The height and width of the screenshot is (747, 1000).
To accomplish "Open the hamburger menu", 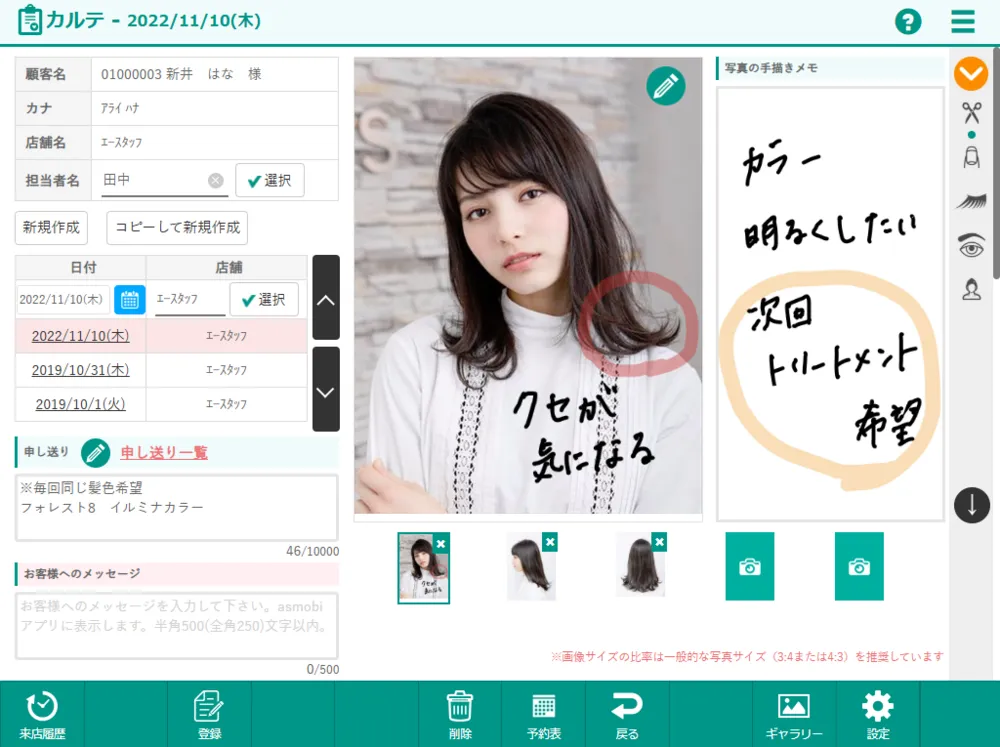I will point(963,22).
